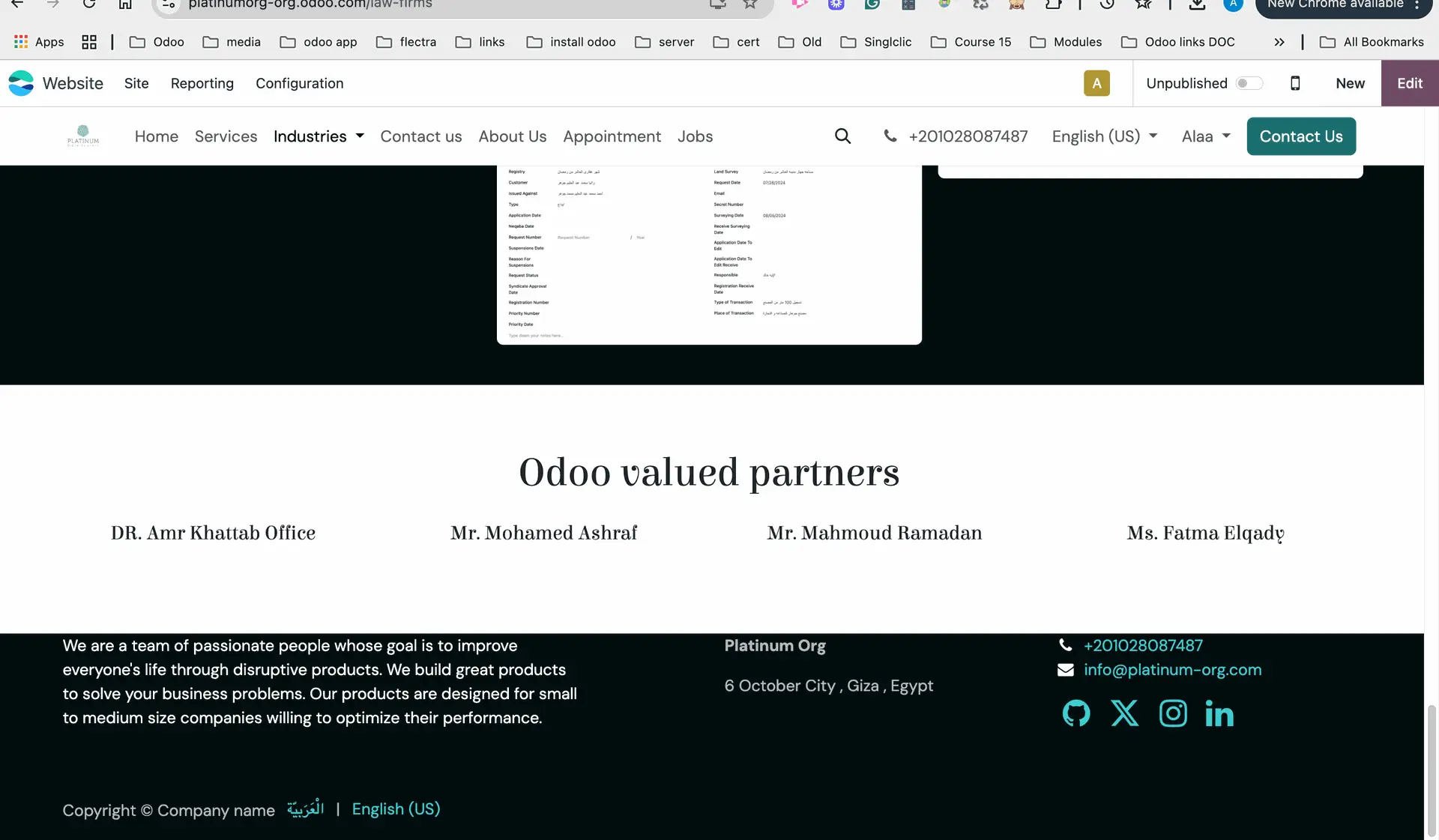Open the media bookmark folder
The width and height of the screenshot is (1439, 840).
tap(232, 42)
